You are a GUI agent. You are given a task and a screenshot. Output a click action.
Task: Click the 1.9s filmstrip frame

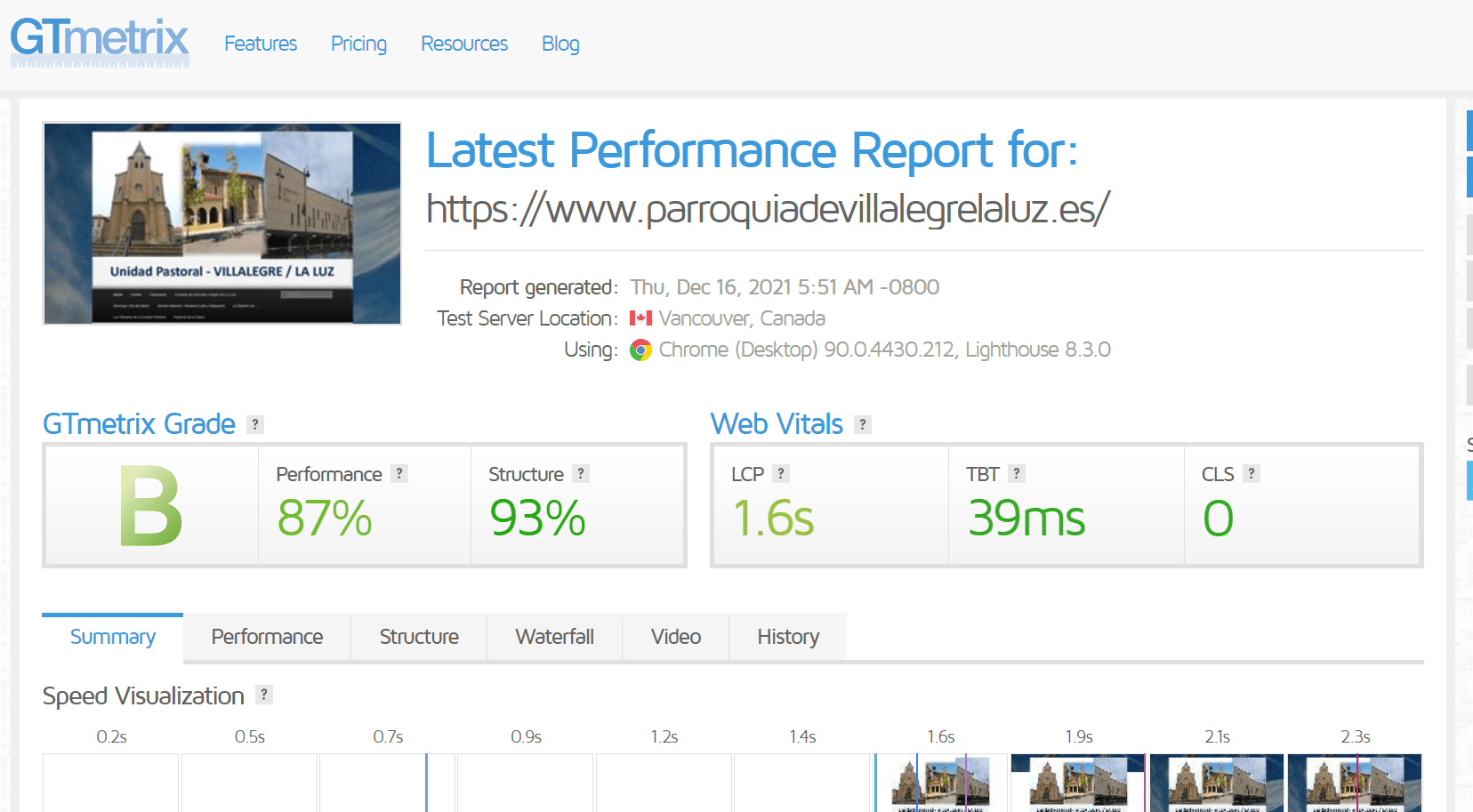click(1079, 783)
